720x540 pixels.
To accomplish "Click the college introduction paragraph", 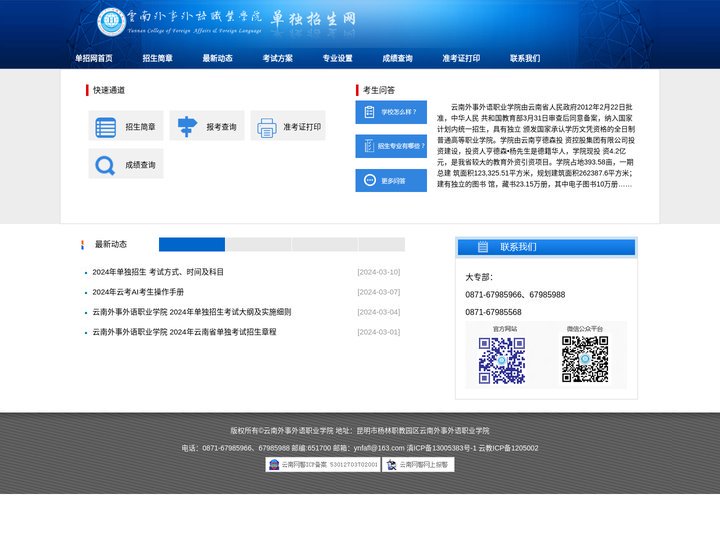I will click(x=536, y=146).
